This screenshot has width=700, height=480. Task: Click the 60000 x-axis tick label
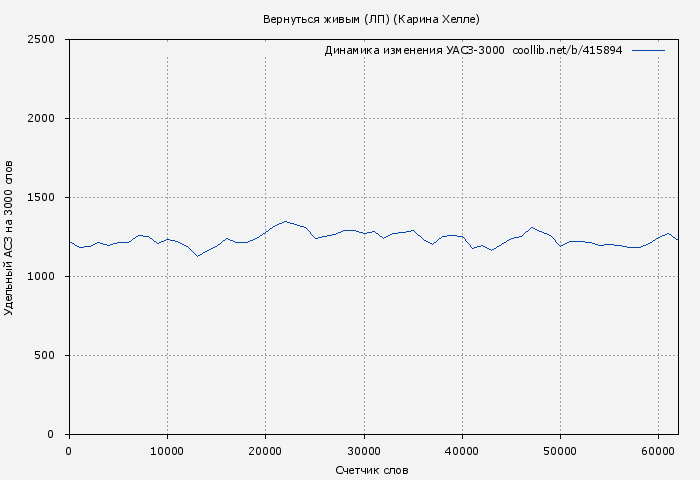point(658,451)
